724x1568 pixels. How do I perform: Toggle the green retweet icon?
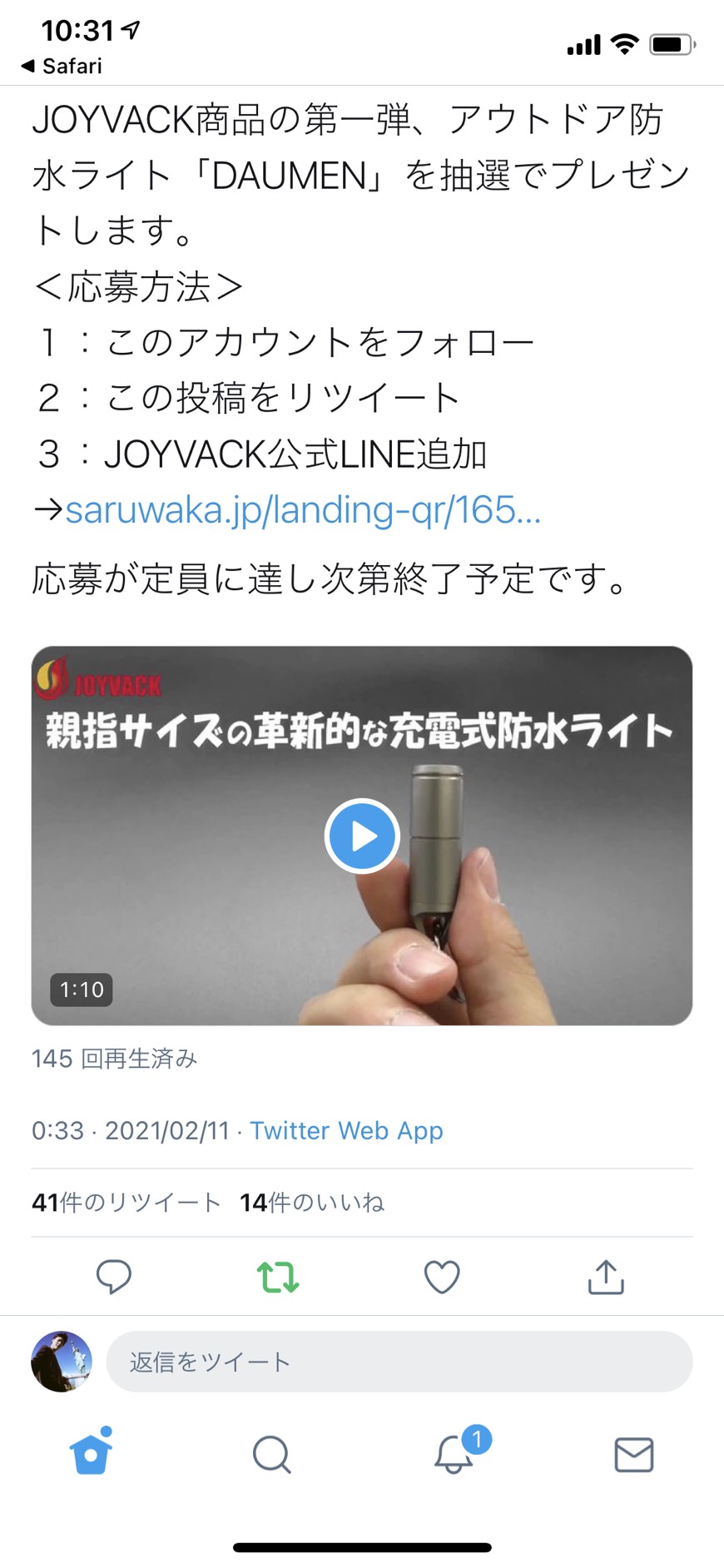(x=277, y=1277)
